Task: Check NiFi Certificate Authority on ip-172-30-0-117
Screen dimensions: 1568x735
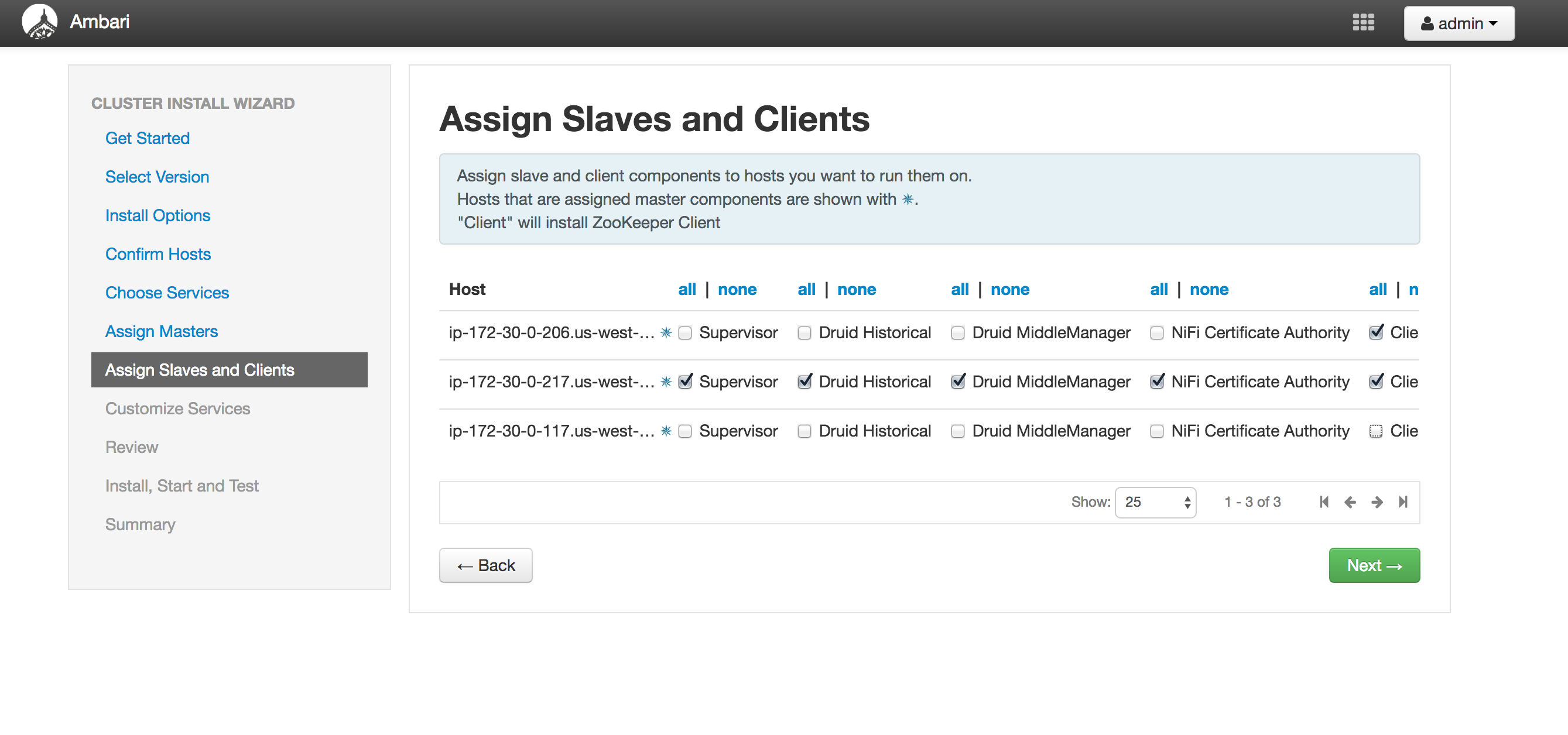Action: [x=1156, y=431]
